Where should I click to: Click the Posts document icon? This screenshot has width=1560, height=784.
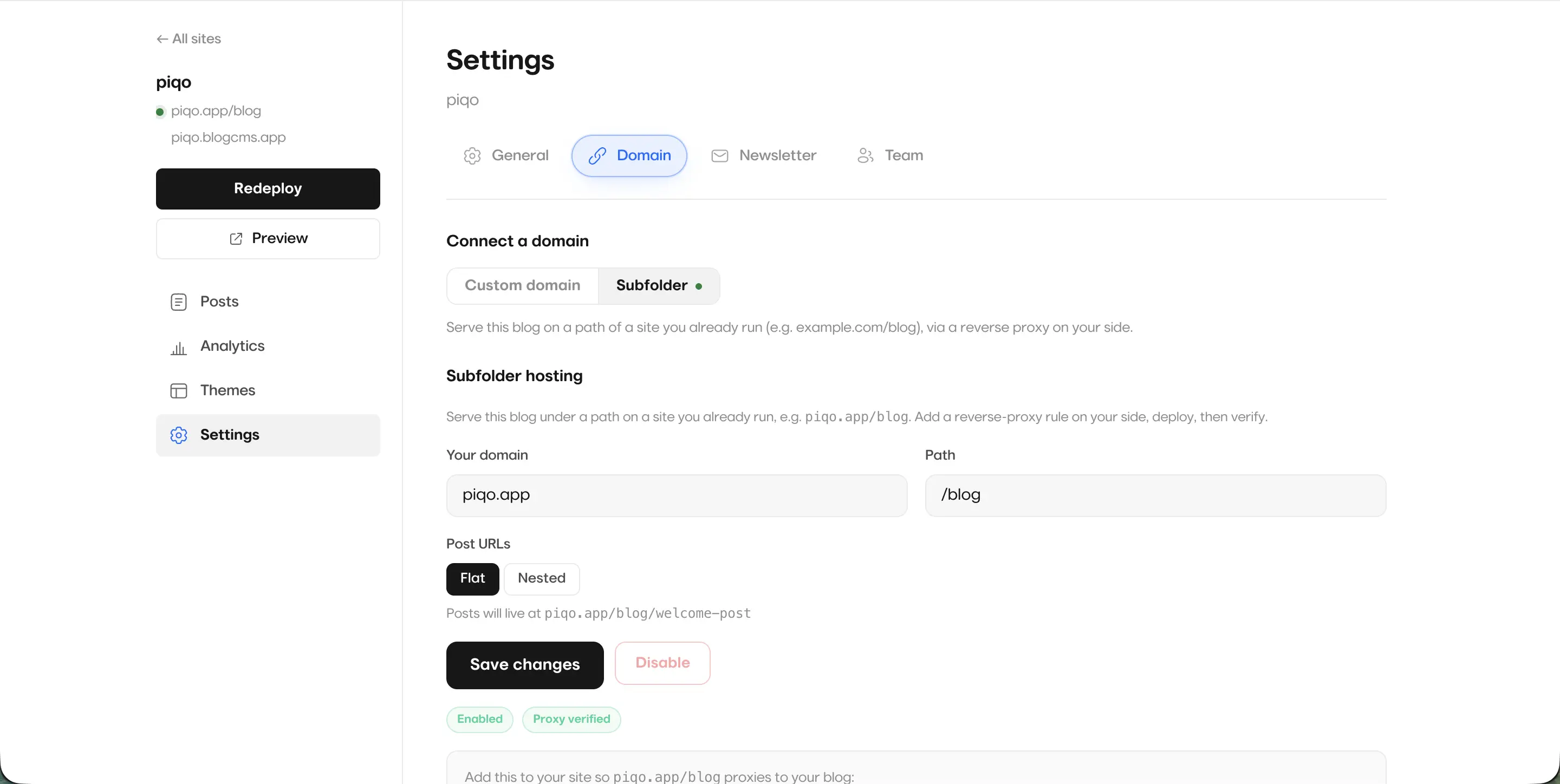click(179, 302)
